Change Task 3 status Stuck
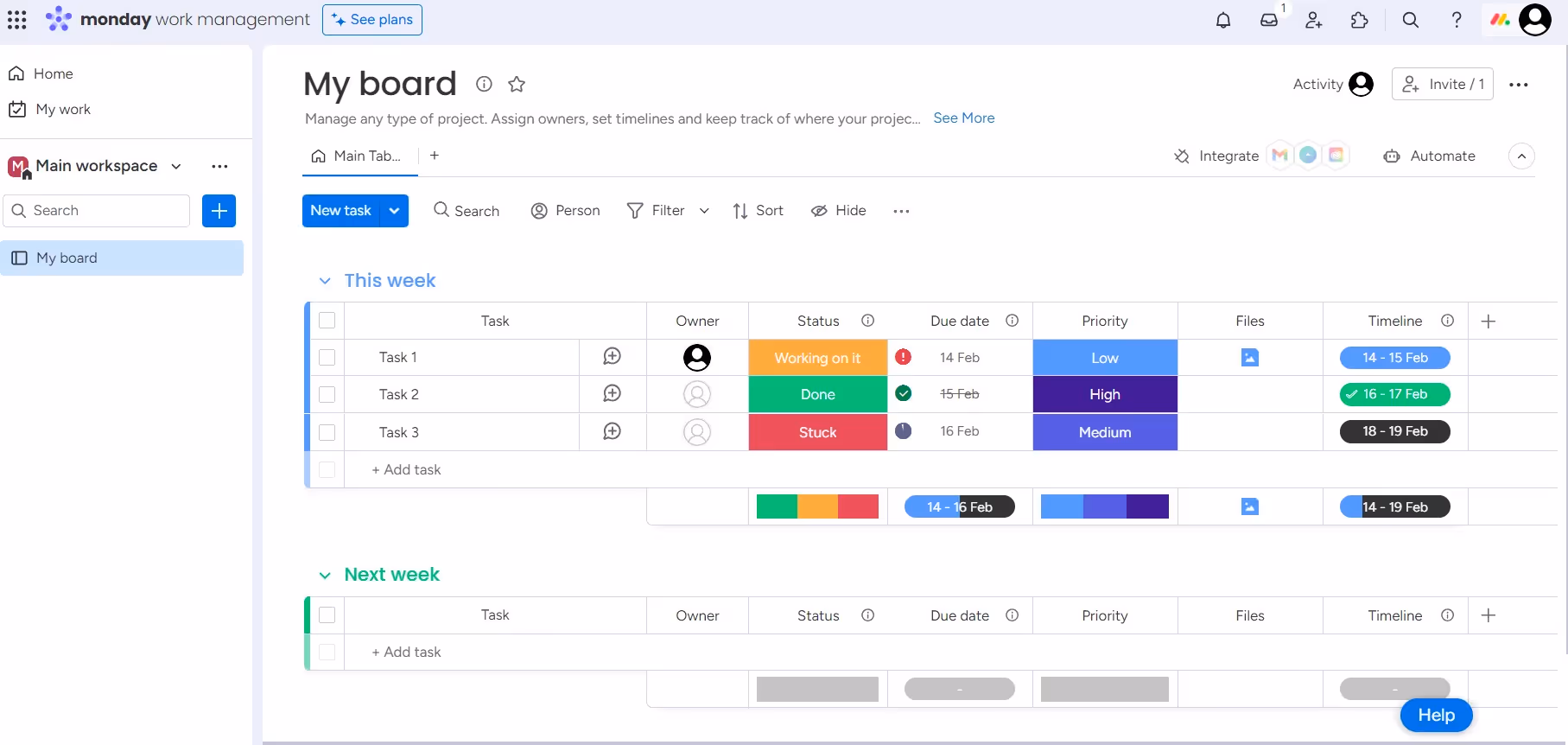This screenshot has width=1568, height=745. pyautogui.click(x=817, y=432)
